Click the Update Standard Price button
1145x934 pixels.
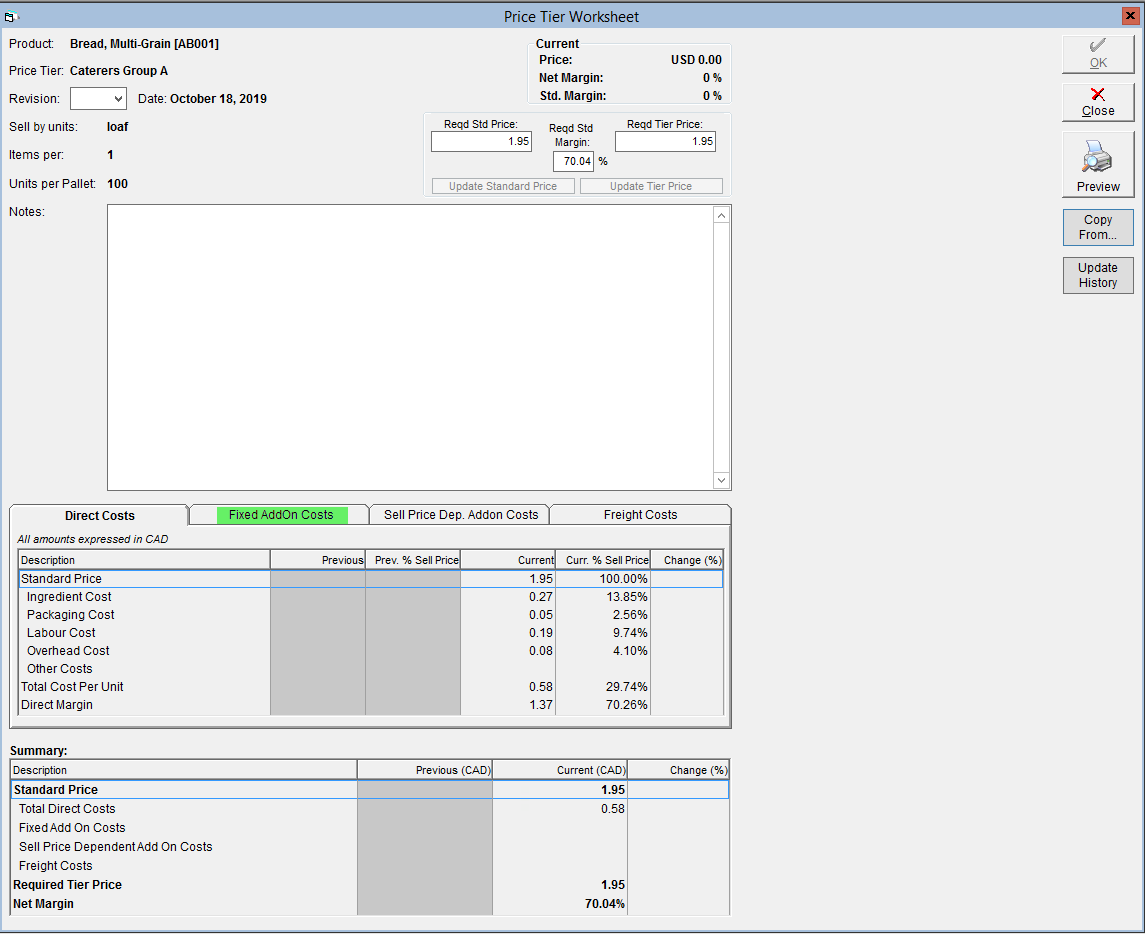[x=503, y=186]
